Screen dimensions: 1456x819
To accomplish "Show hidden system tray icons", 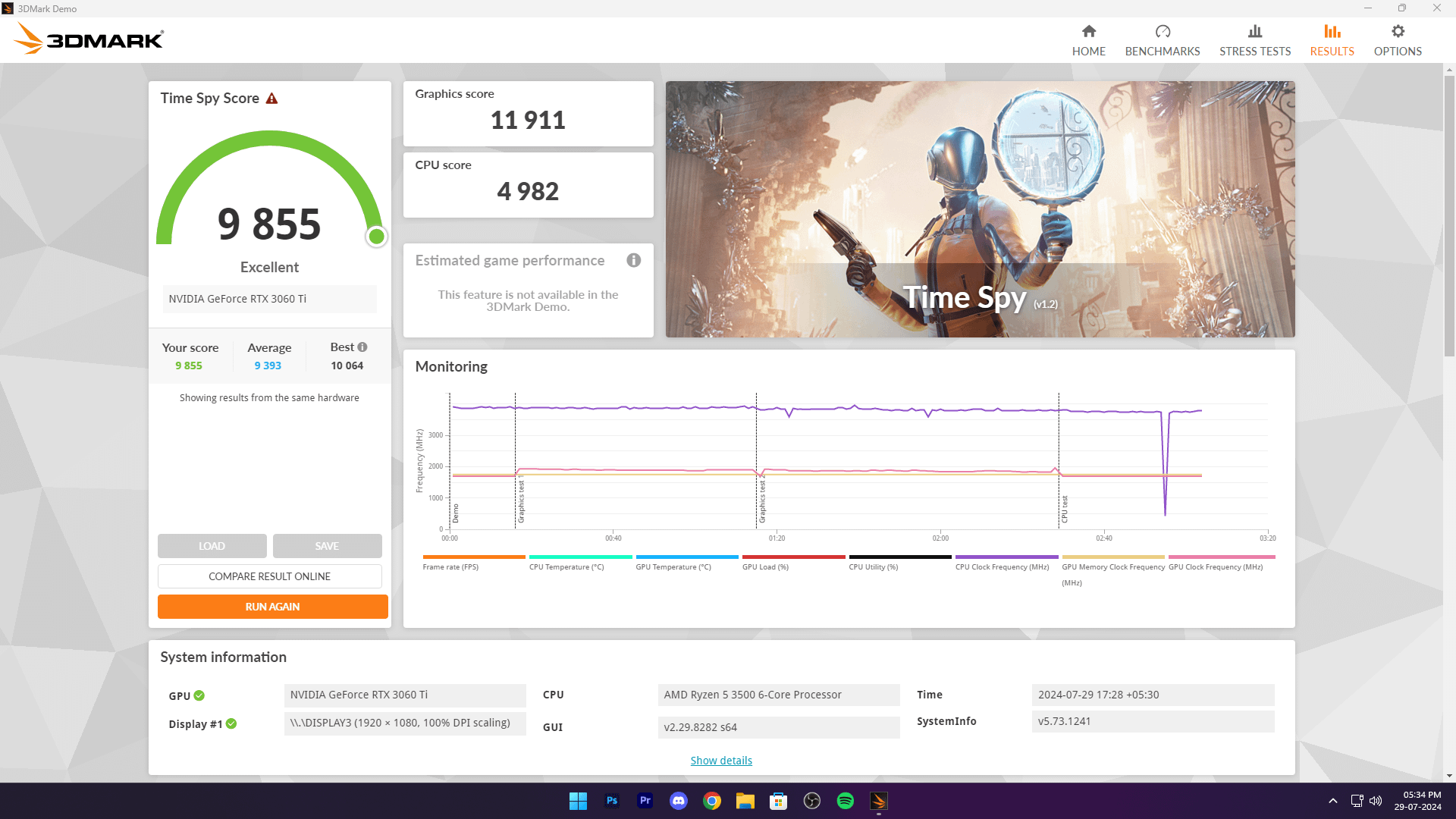I will [1333, 801].
